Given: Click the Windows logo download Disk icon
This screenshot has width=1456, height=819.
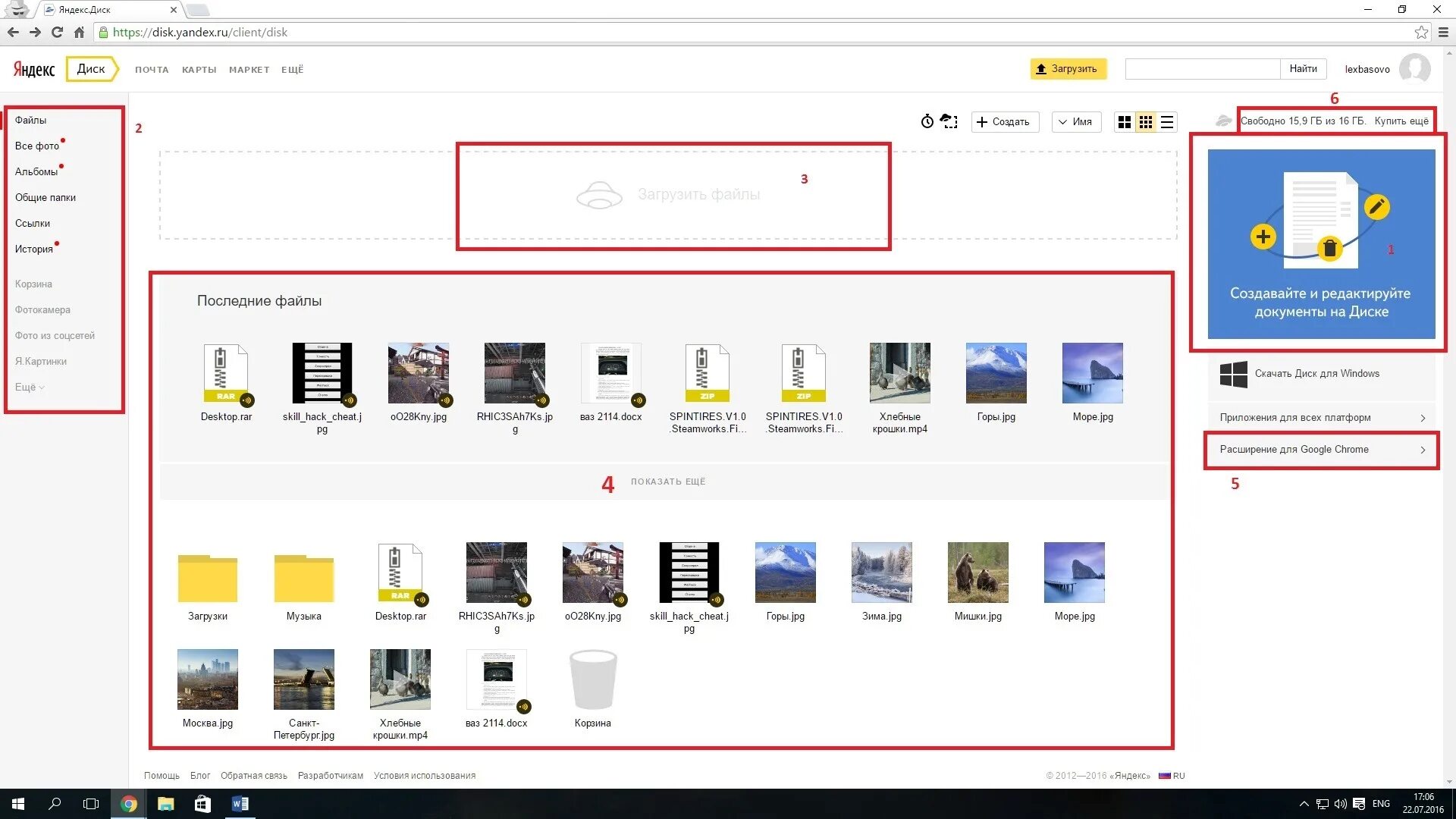Looking at the screenshot, I should (x=1233, y=374).
